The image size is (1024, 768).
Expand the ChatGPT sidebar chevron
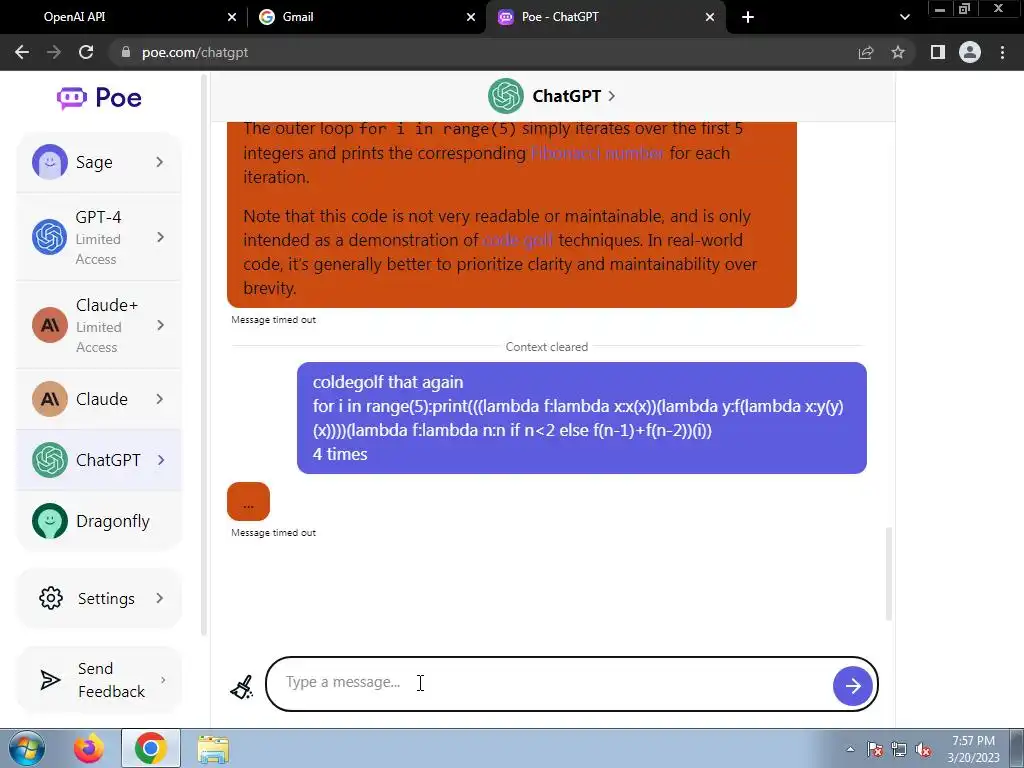point(160,460)
